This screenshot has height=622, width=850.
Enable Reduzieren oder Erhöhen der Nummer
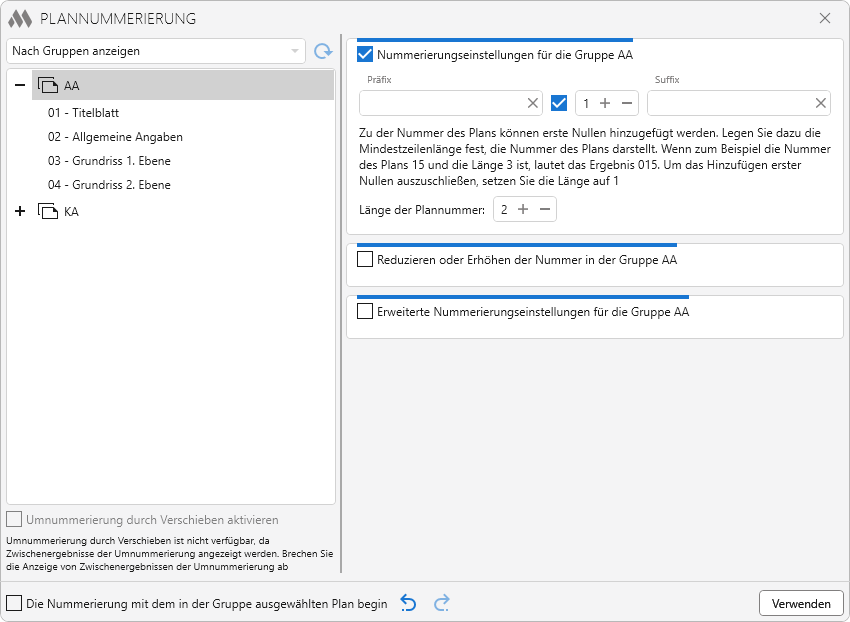[365, 260]
